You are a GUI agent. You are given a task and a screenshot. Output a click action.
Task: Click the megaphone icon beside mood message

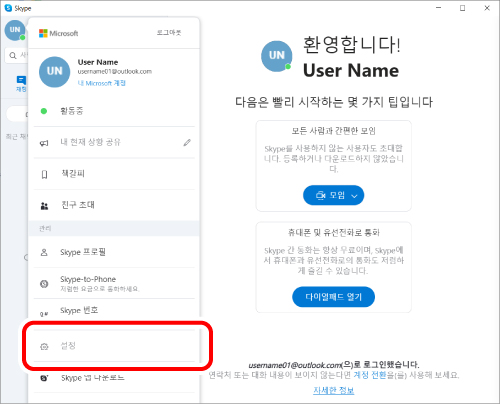(x=44, y=143)
